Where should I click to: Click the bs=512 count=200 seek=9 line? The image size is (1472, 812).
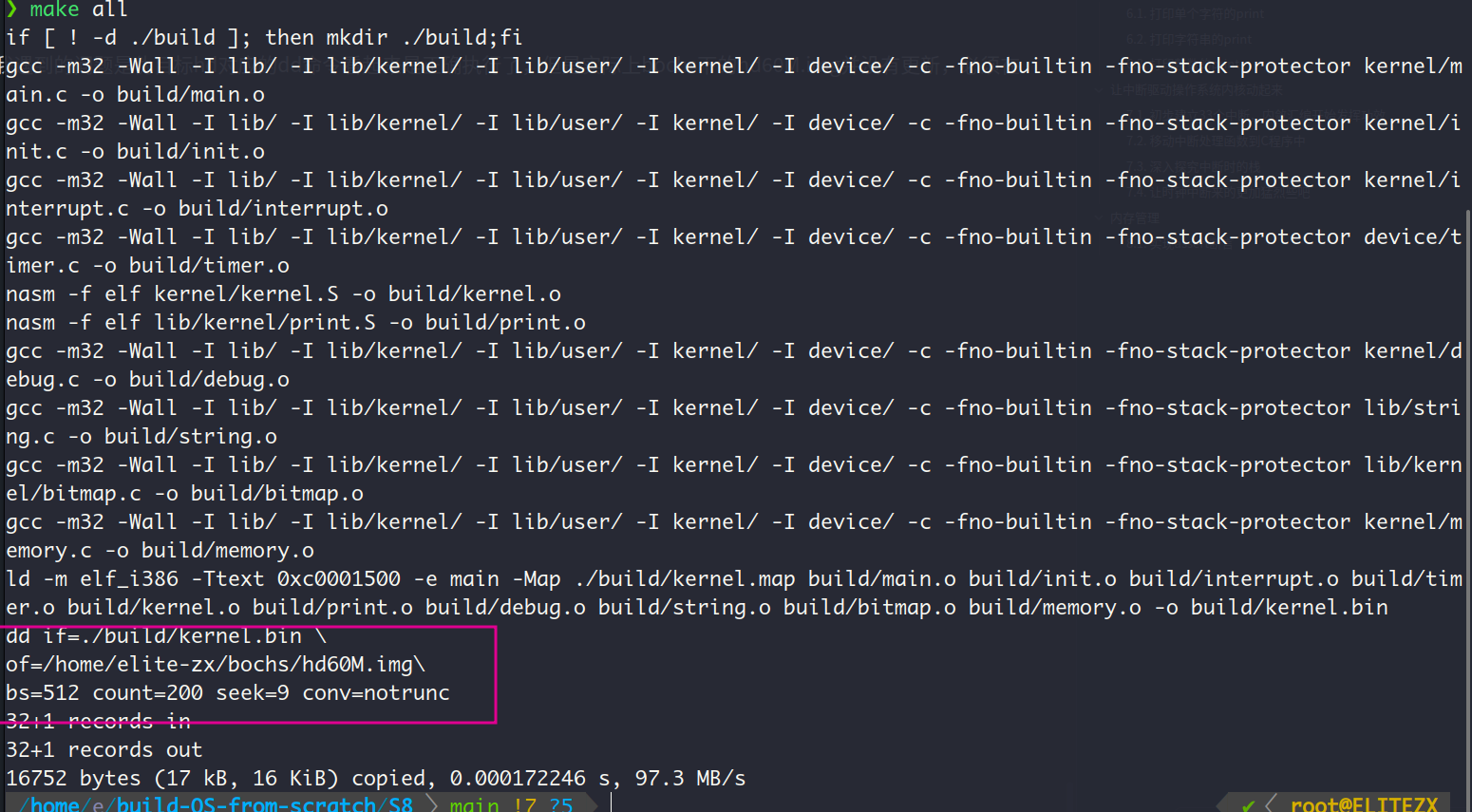(x=228, y=693)
